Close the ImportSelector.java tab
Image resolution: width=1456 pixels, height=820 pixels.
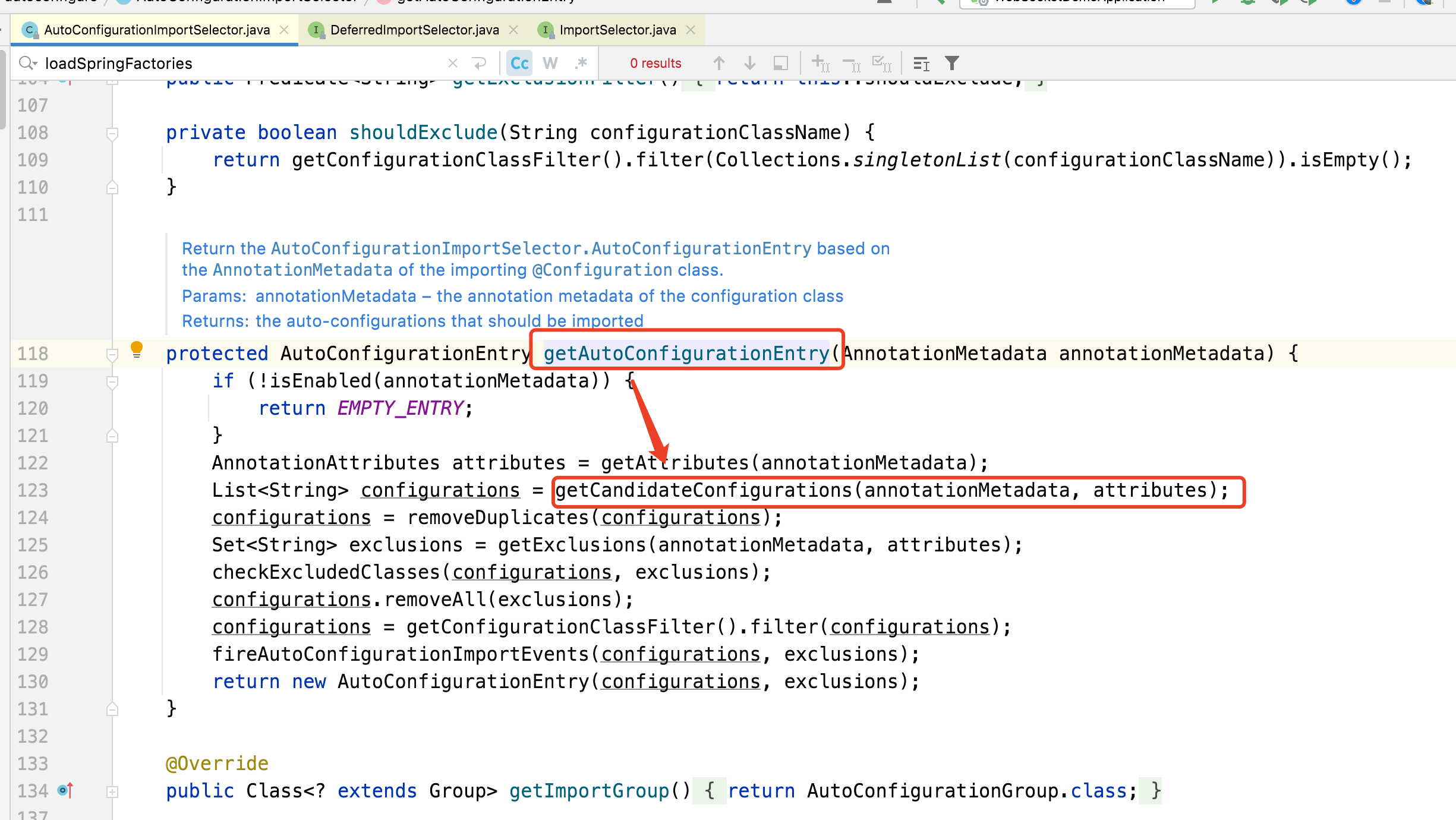[691, 30]
